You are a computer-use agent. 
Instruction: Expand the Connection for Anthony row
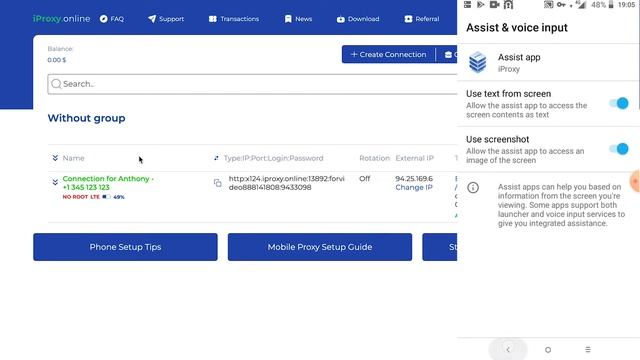click(55, 182)
